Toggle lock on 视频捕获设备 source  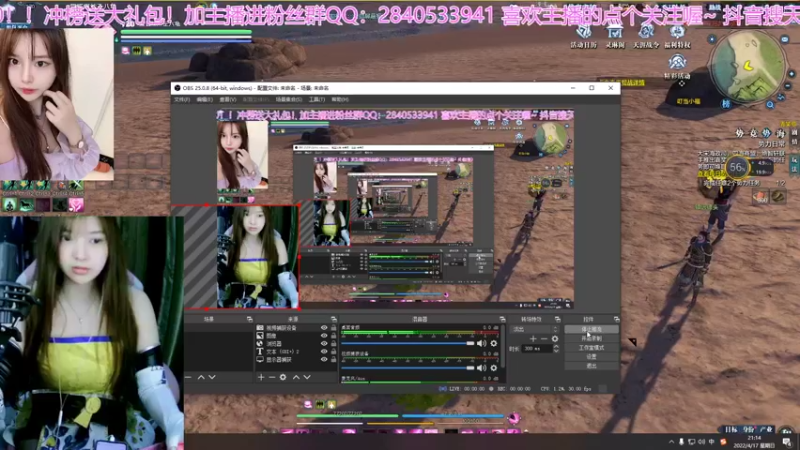pos(334,328)
